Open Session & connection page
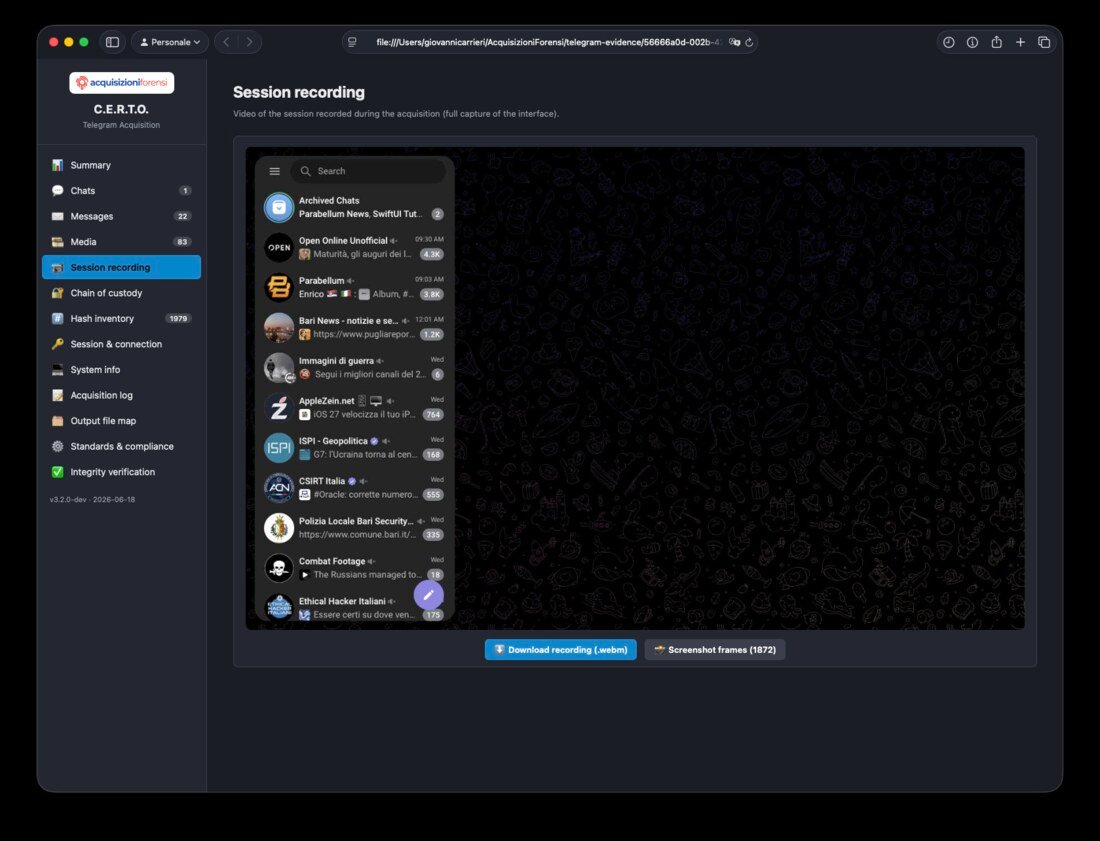 click(x=121, y=344)
